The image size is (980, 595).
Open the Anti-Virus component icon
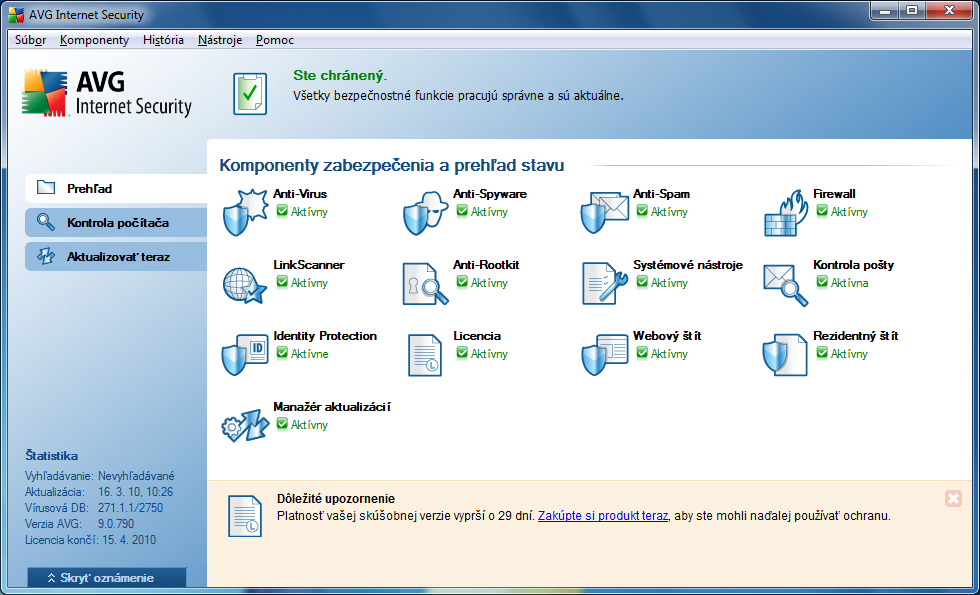pos(244,210)
